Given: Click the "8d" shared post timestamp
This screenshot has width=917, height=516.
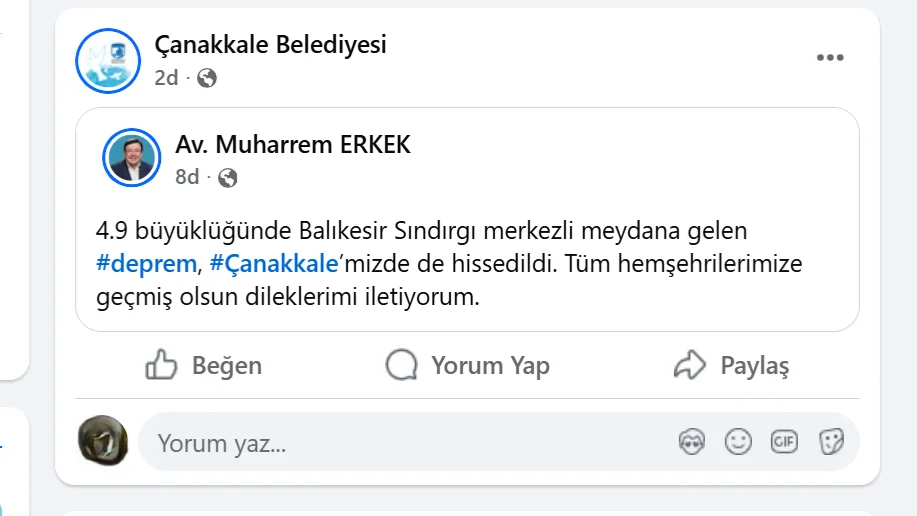Looking at the screenshot, I should pos(187,177).
